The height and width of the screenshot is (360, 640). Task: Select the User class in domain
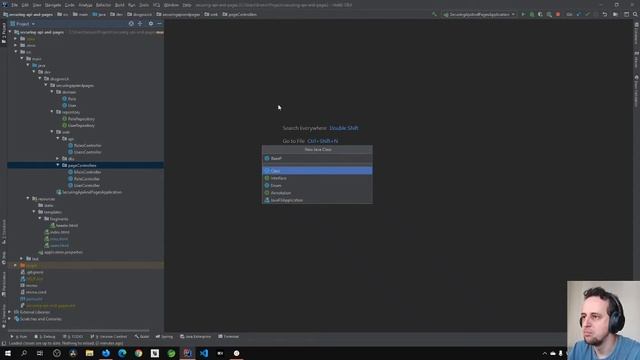click(72, 105)
